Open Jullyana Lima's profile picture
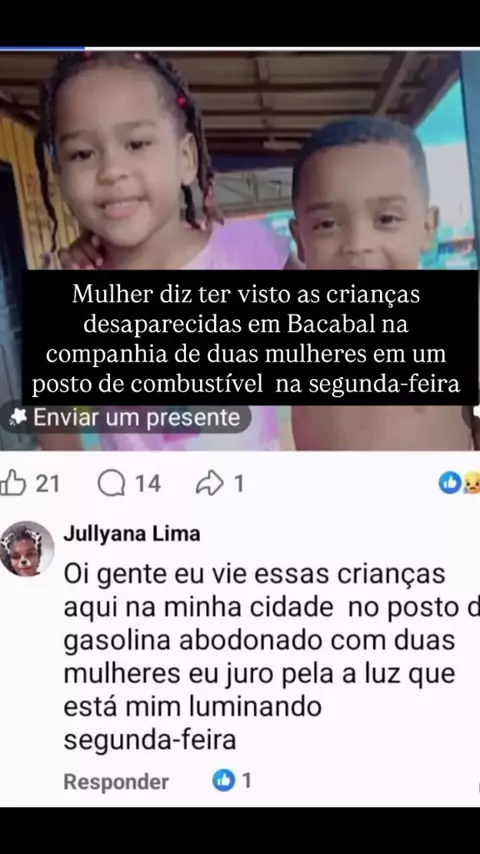480x854 pixels. [x=27, y=549]
